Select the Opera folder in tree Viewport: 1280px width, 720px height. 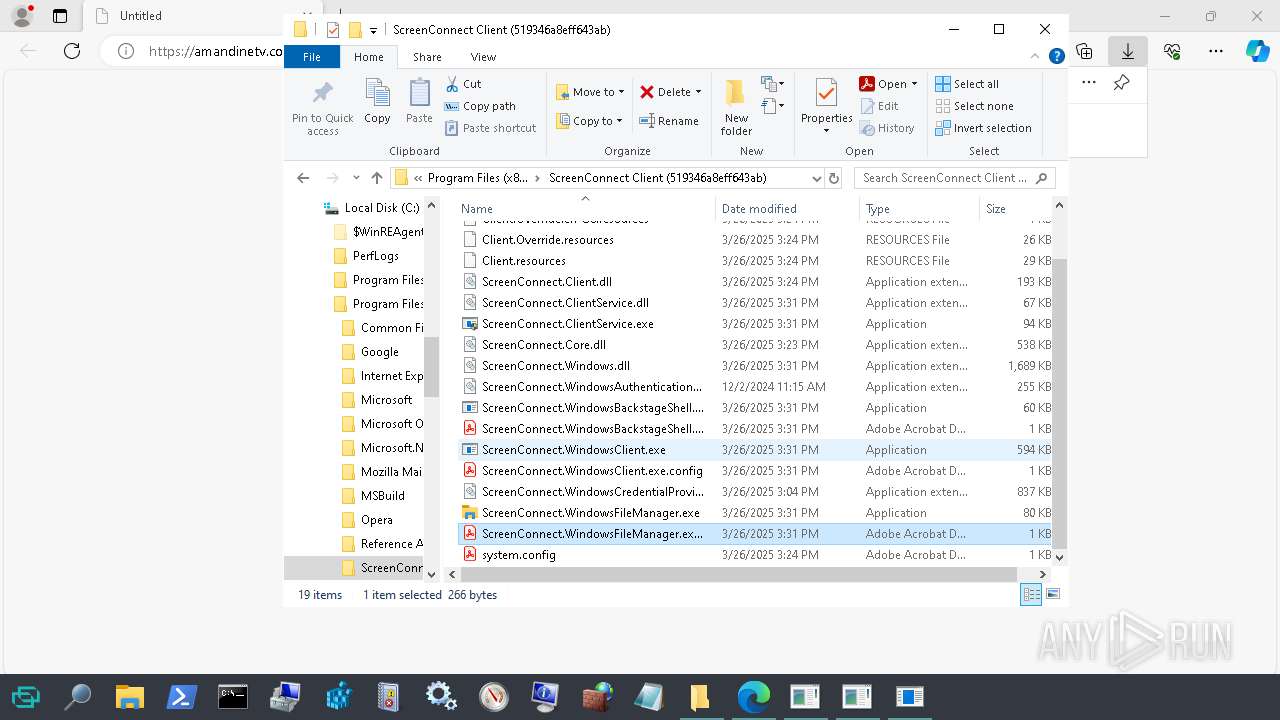(376, 520)
